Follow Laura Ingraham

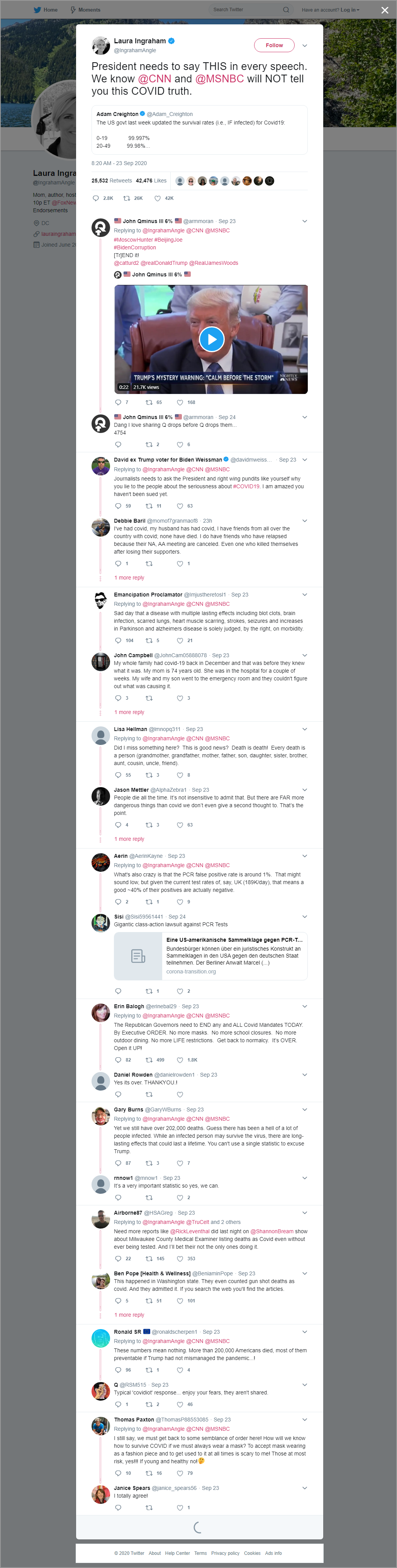point(274,45)
